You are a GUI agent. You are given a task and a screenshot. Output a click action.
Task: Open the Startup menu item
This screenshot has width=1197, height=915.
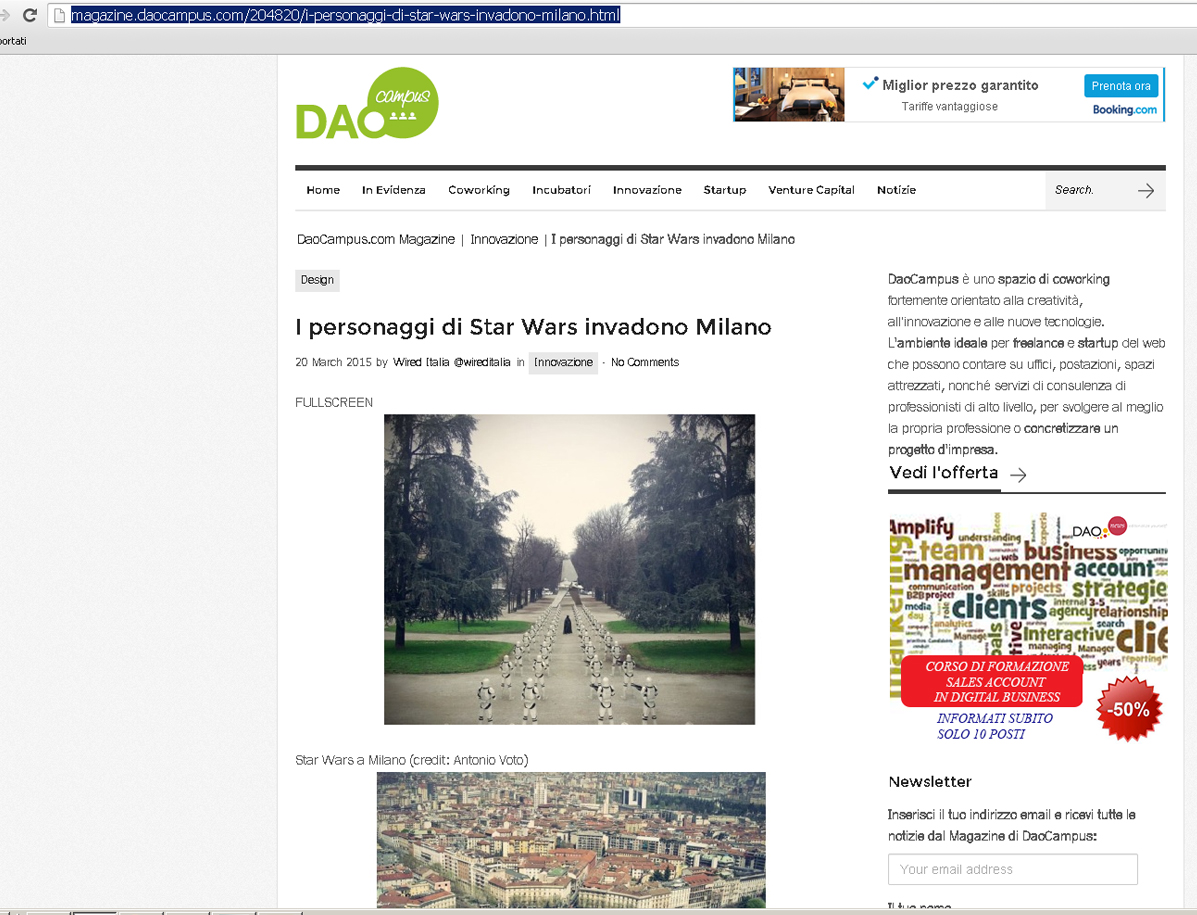(724, 190)
